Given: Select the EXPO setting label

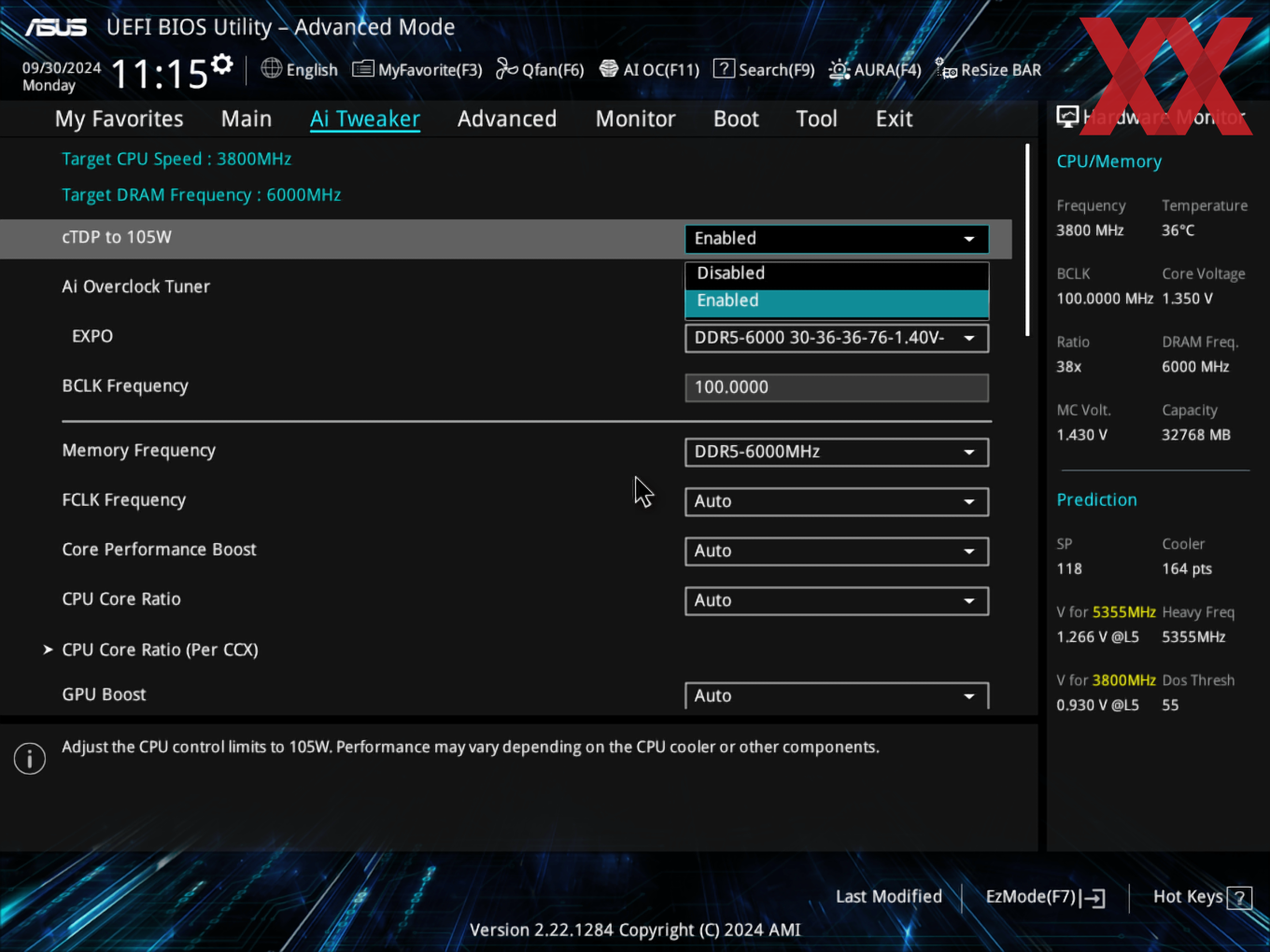Looking at the screenshot, I should click(x=92, y=336).
